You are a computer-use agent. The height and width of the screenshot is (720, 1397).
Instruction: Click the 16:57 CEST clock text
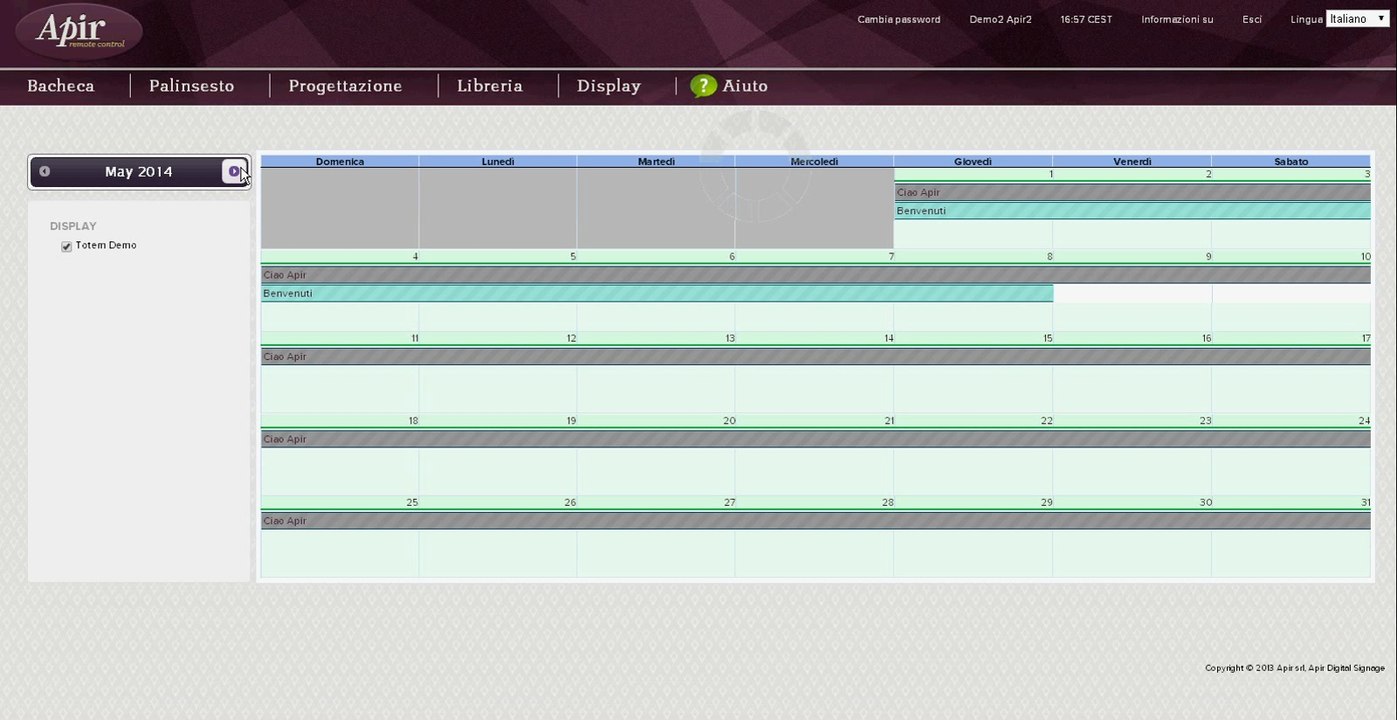pos(1086,20)
